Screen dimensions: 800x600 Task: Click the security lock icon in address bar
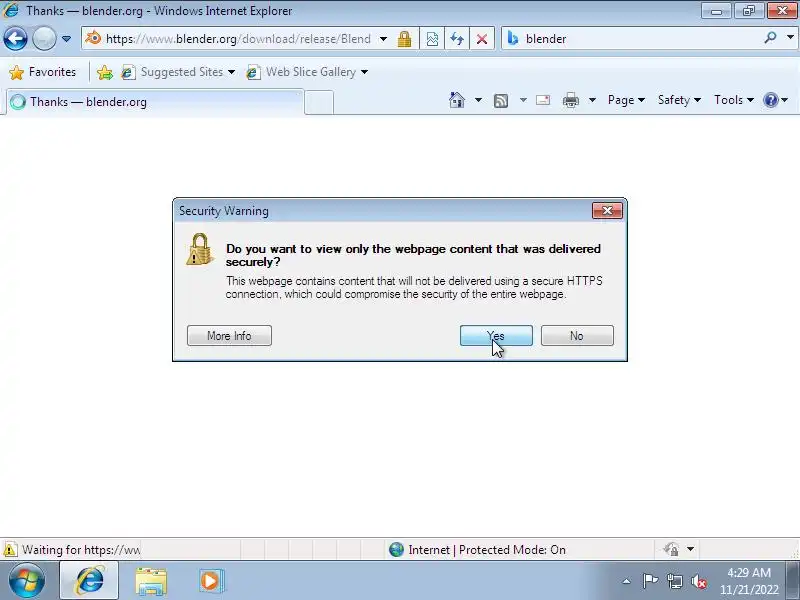405,39
